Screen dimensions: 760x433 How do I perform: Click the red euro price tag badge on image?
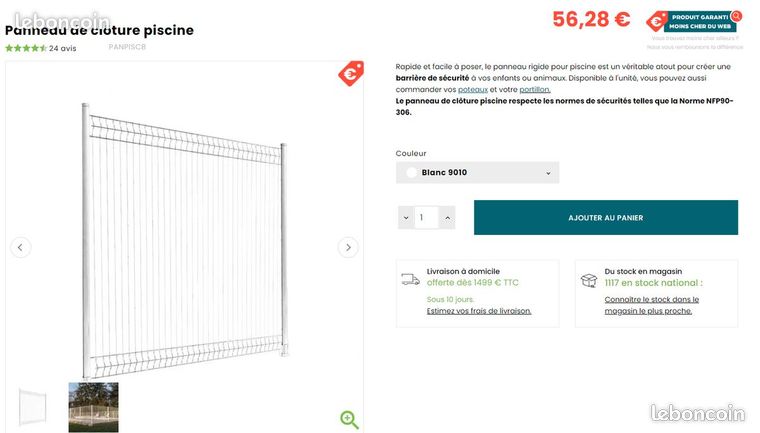(x=351, y=73)
